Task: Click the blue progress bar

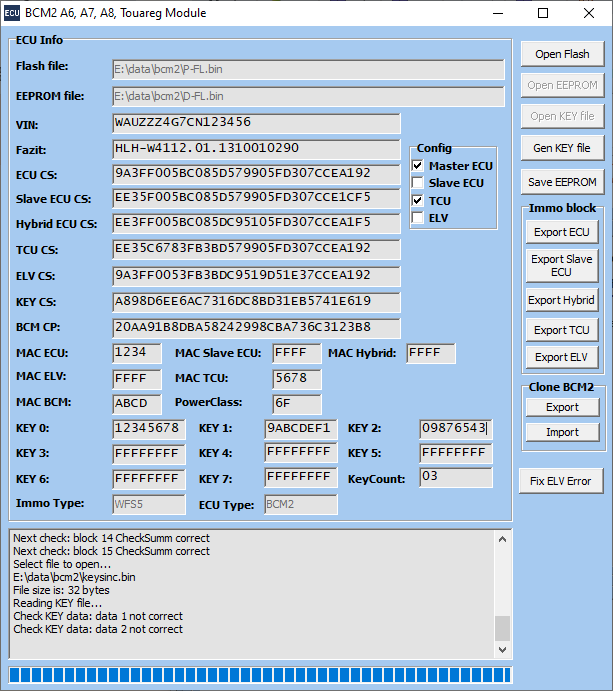Action: pyautogui.click(x=260, y=674)
